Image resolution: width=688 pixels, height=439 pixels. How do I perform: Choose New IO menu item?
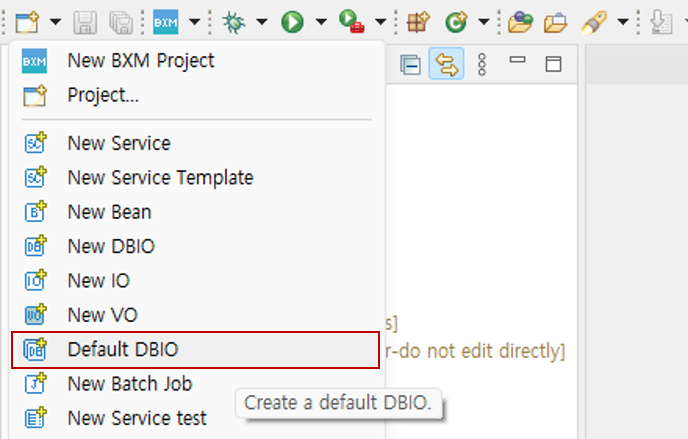click(x=197, y=281)
